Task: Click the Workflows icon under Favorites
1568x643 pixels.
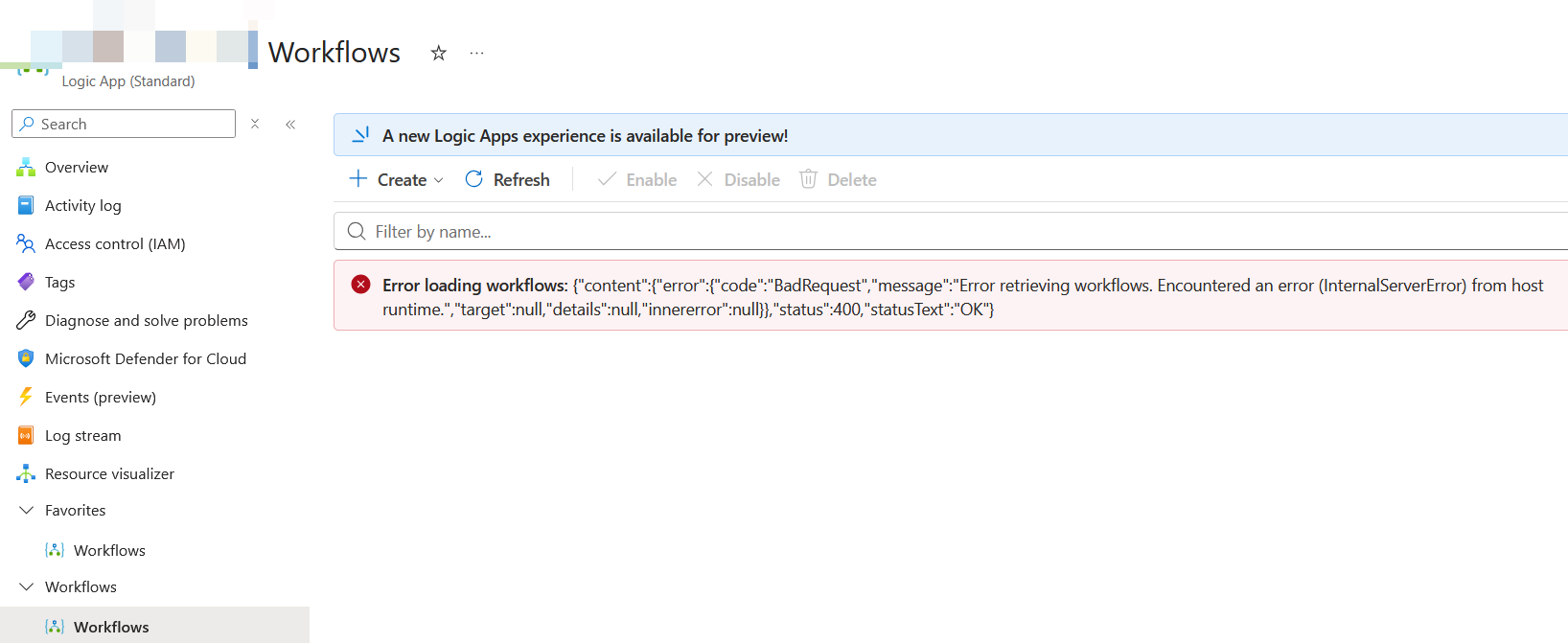Action: coord(55,550)
